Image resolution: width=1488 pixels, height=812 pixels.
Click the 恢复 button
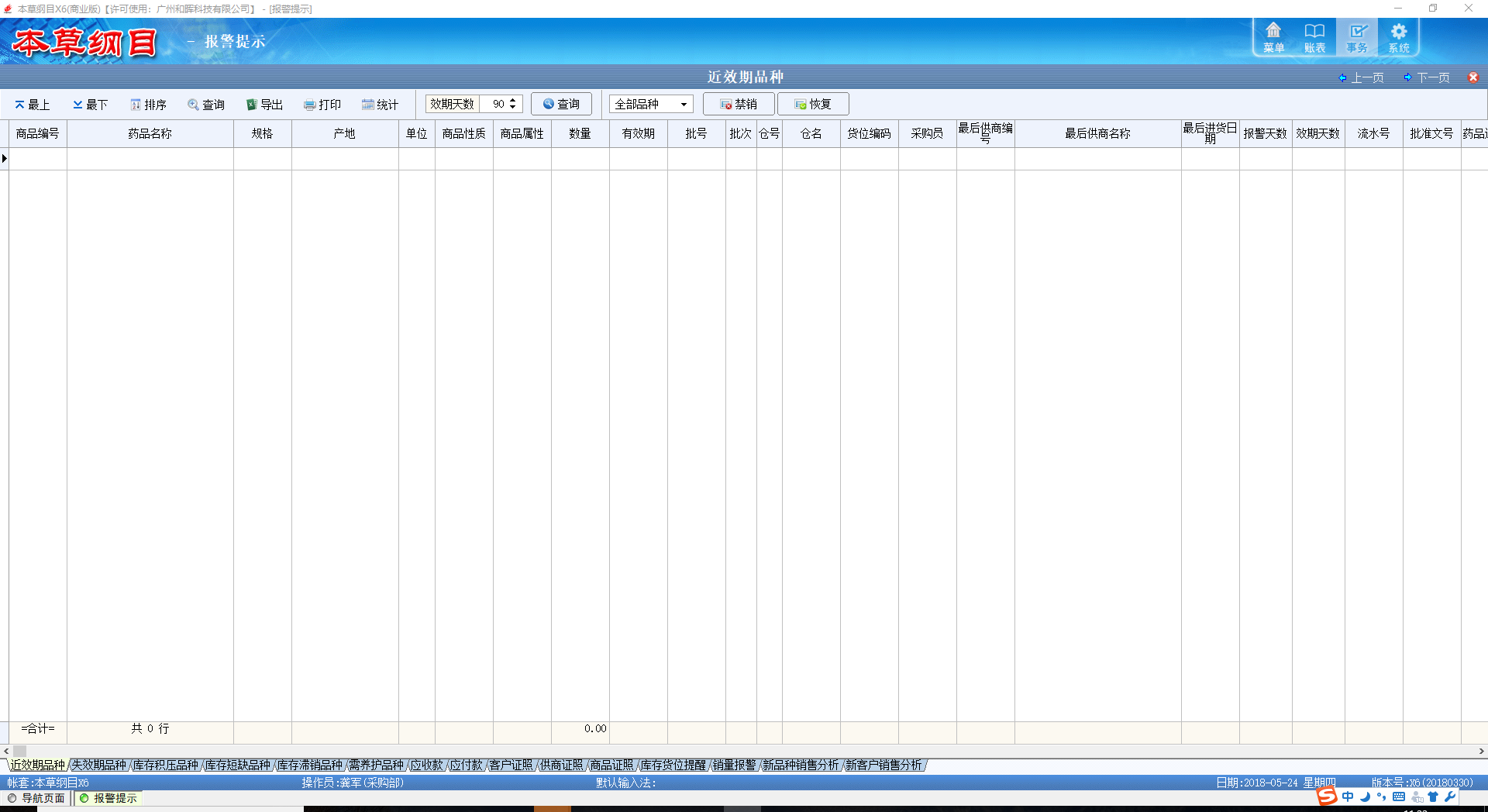pyautogui.click(x=813, y=104)
